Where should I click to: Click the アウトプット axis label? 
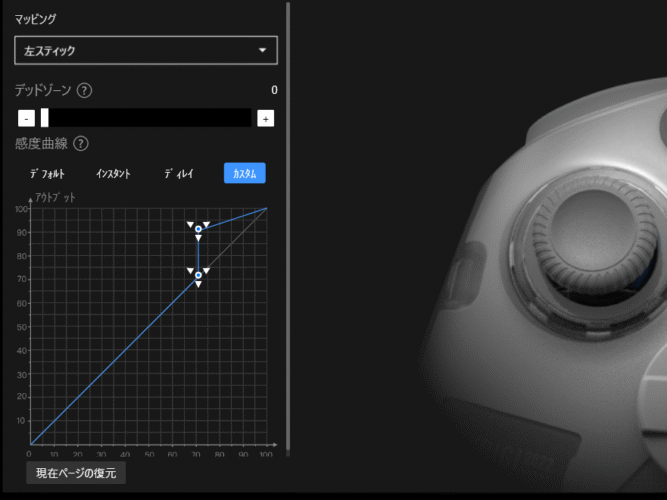coord(55,197)
